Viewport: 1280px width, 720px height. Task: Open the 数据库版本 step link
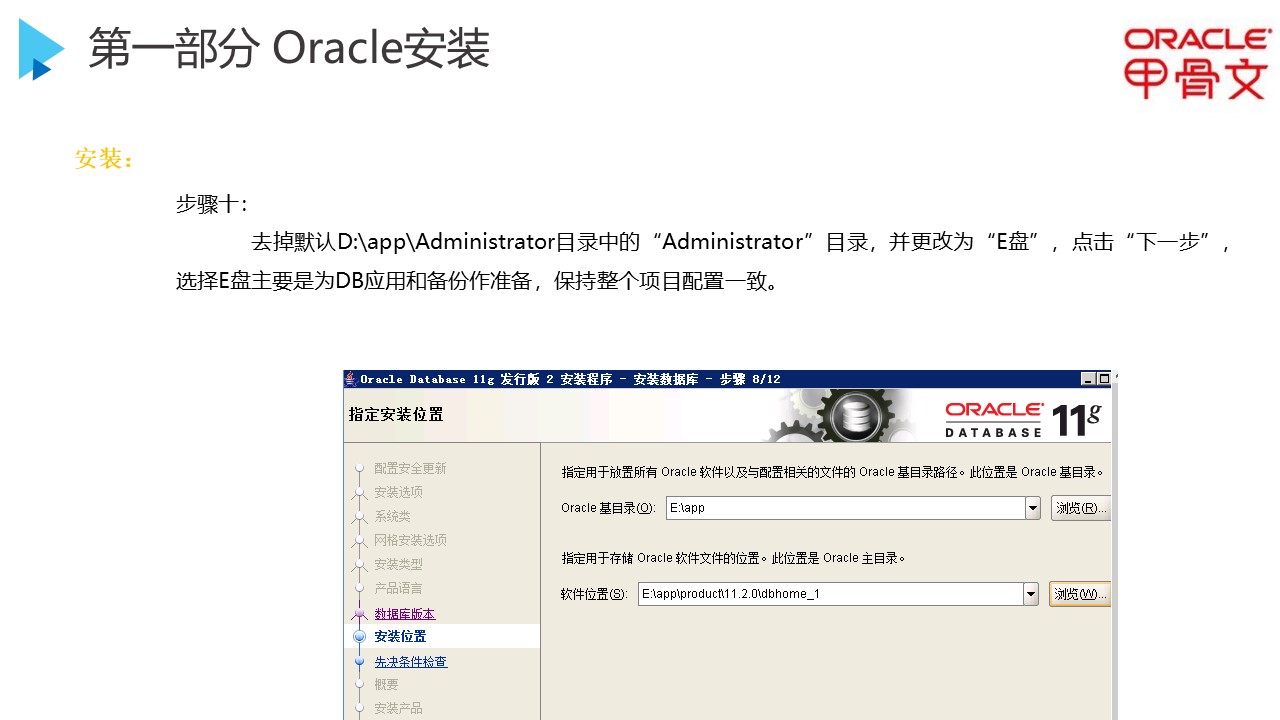[404, 614]
